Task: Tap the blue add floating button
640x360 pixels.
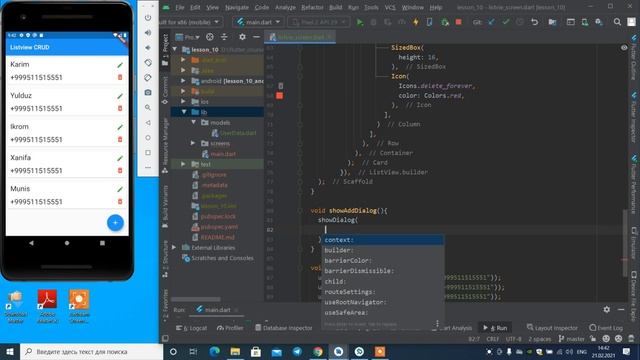Action: (x=115, y=222)
